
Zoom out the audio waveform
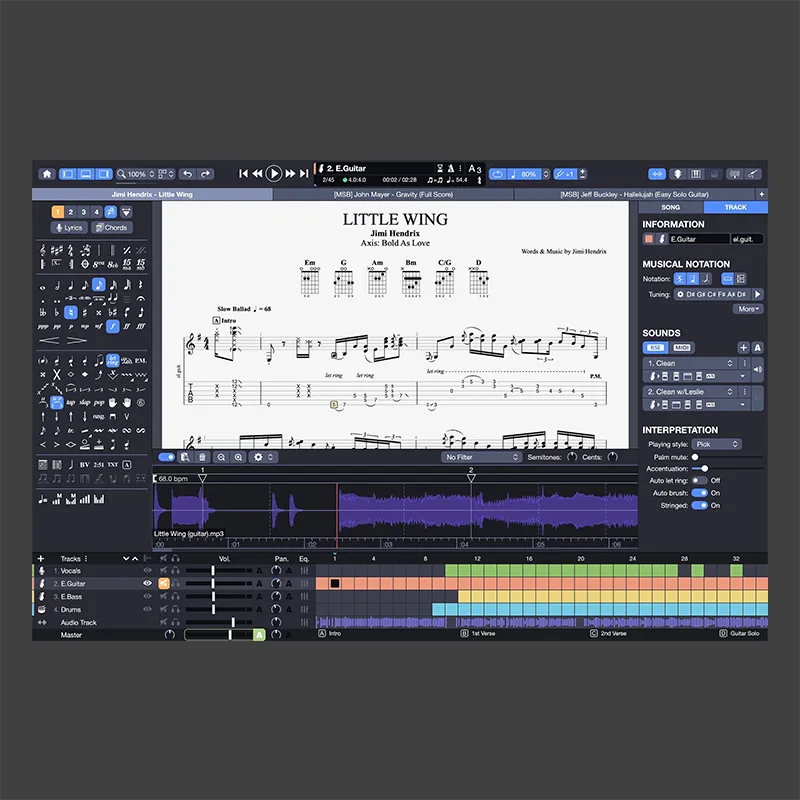click(221, 457)
